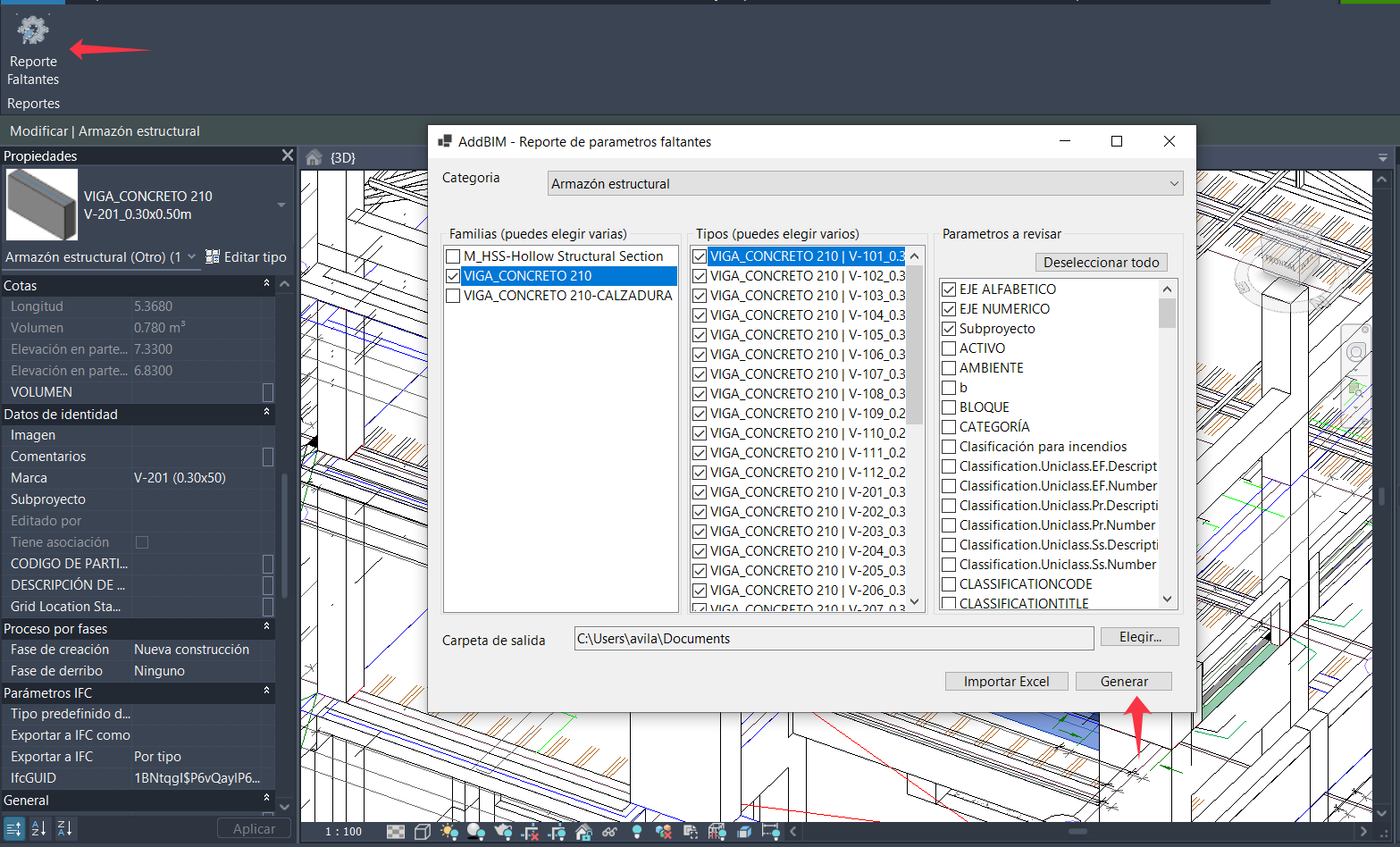This screenshot has width=1400, height=847.
Task: Click the Importar Excel button
Action: click(1006, 682)
